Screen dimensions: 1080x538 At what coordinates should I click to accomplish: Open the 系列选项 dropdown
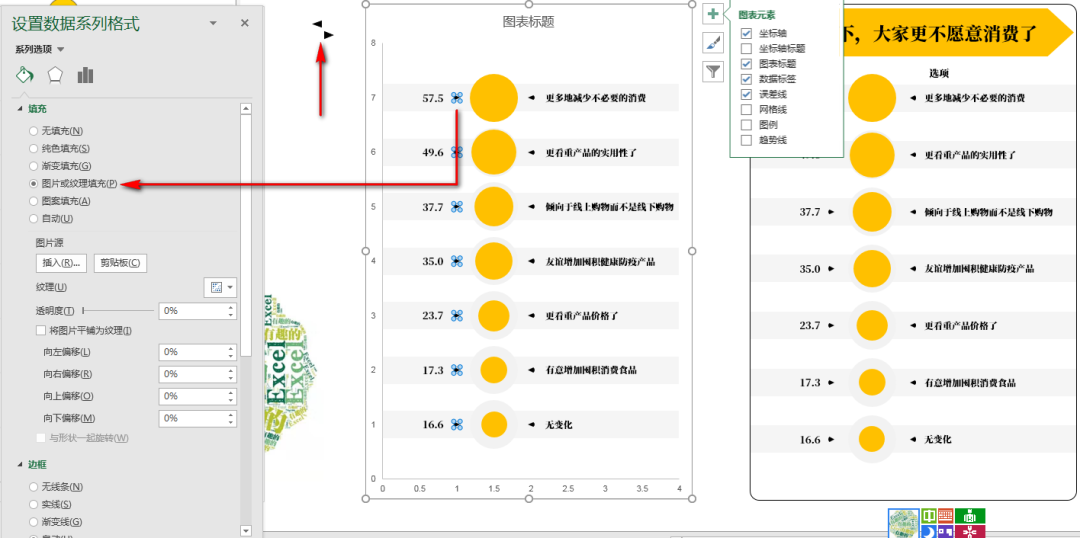tap(40, 49)
